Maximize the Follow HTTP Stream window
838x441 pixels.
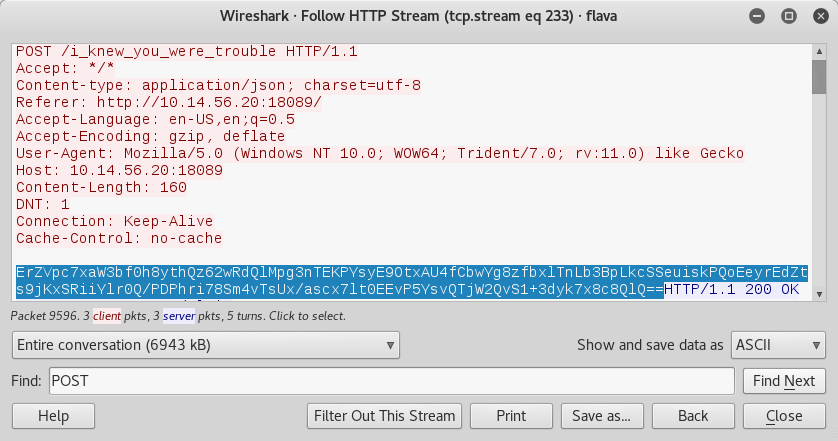point(789,16)
